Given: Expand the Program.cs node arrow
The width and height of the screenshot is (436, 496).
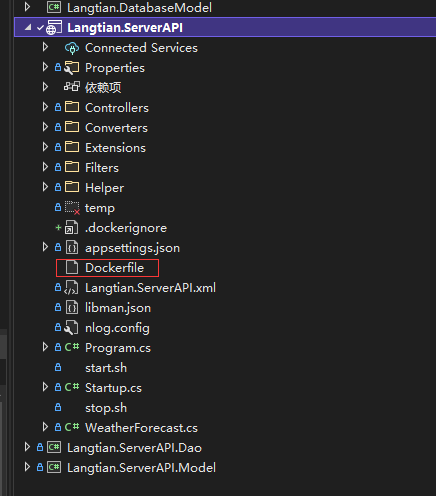Looking at the screenshot, I should (45, 347).
